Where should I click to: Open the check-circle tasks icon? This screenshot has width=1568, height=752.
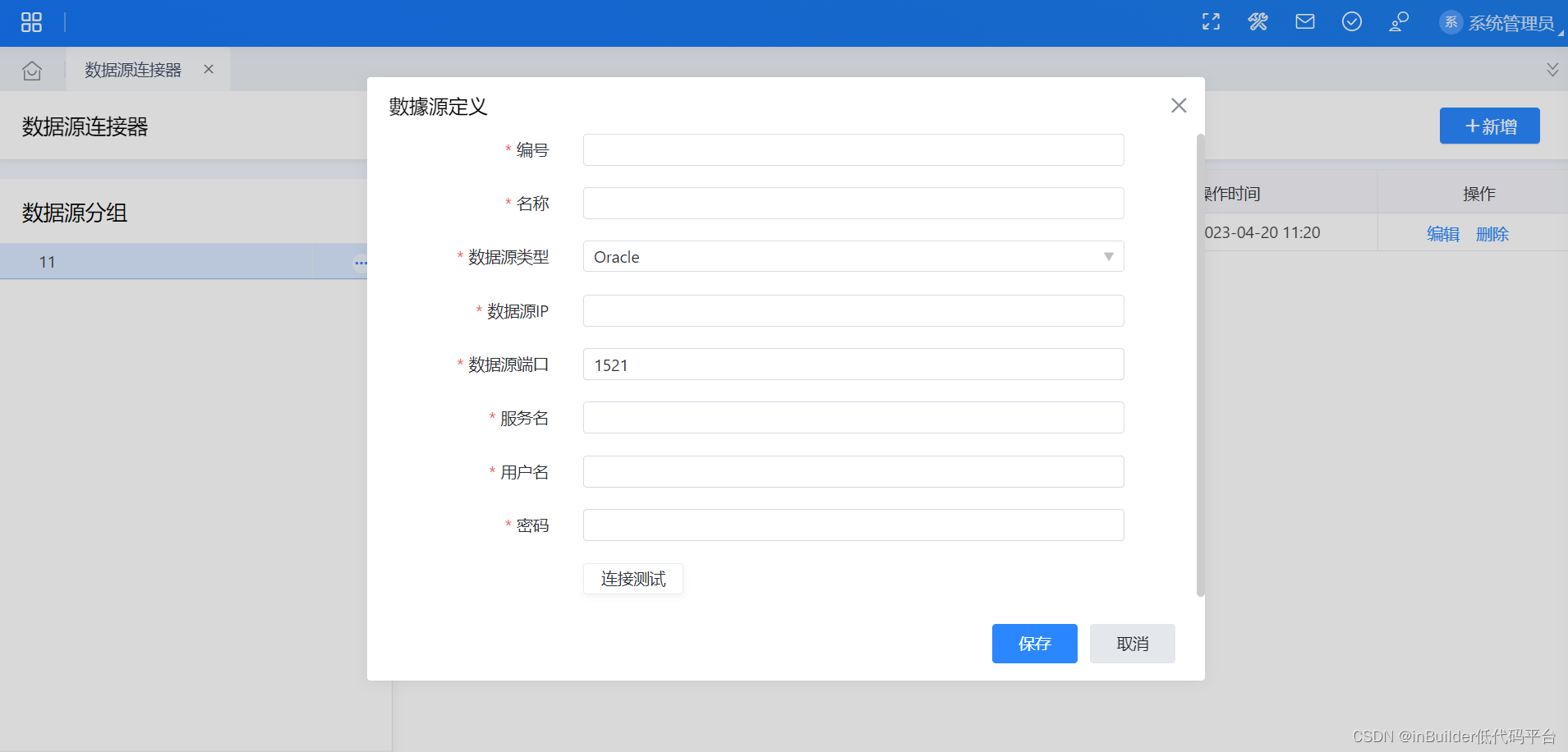1351,22
